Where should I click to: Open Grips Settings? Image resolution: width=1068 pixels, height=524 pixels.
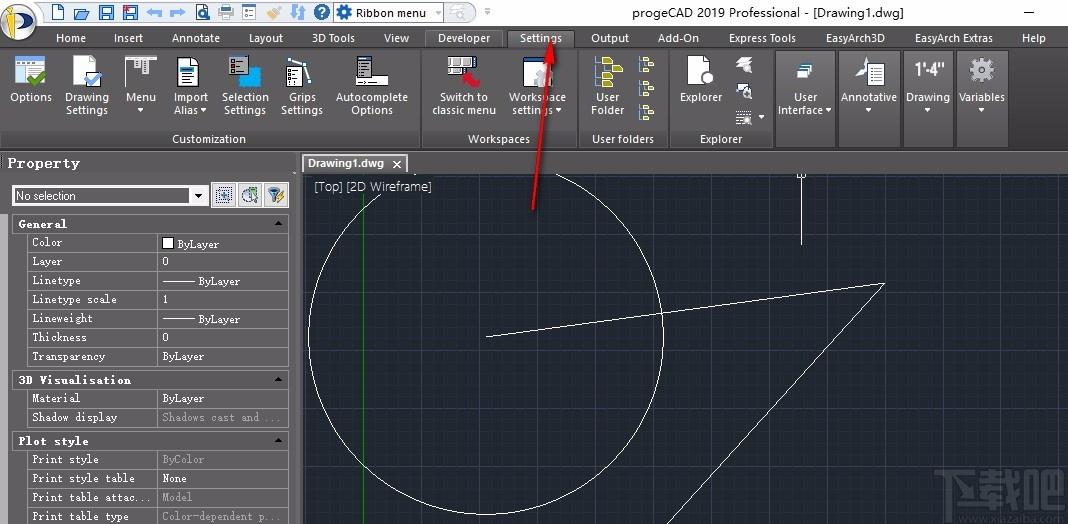302,87
